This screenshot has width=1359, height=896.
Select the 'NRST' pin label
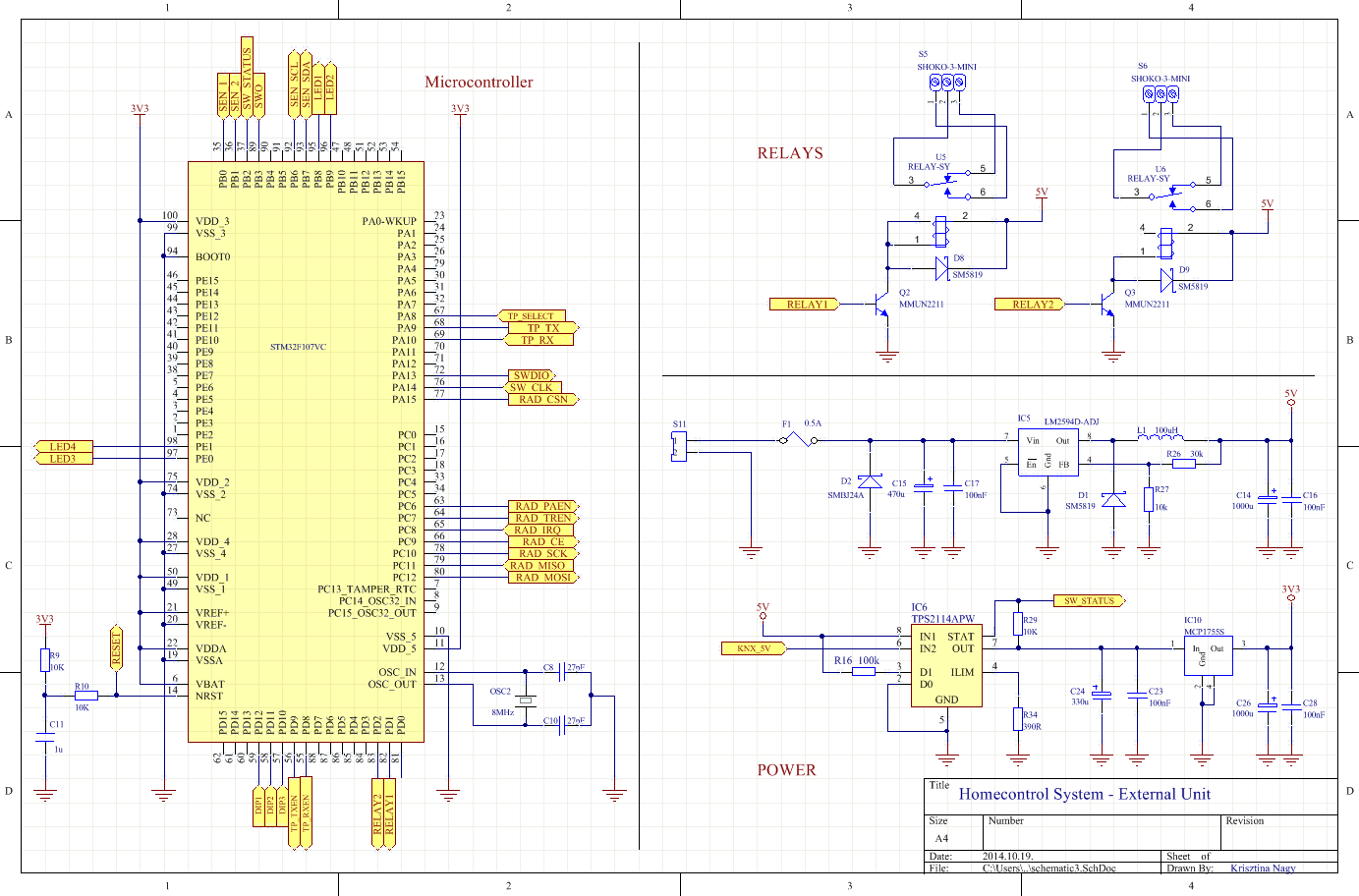point(209,696)
